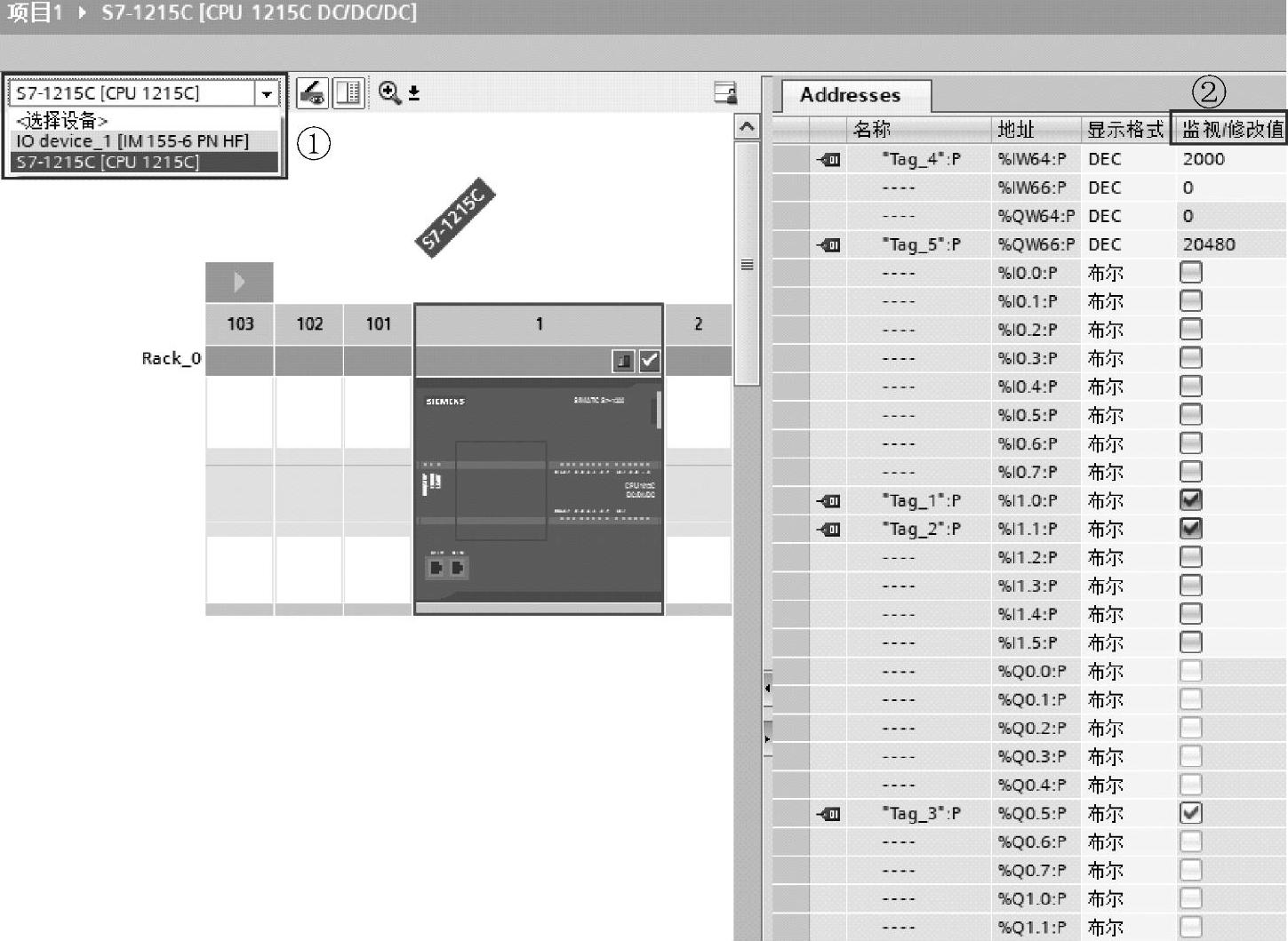Click the upper splitter collapse arrow

tap(767, 688)
